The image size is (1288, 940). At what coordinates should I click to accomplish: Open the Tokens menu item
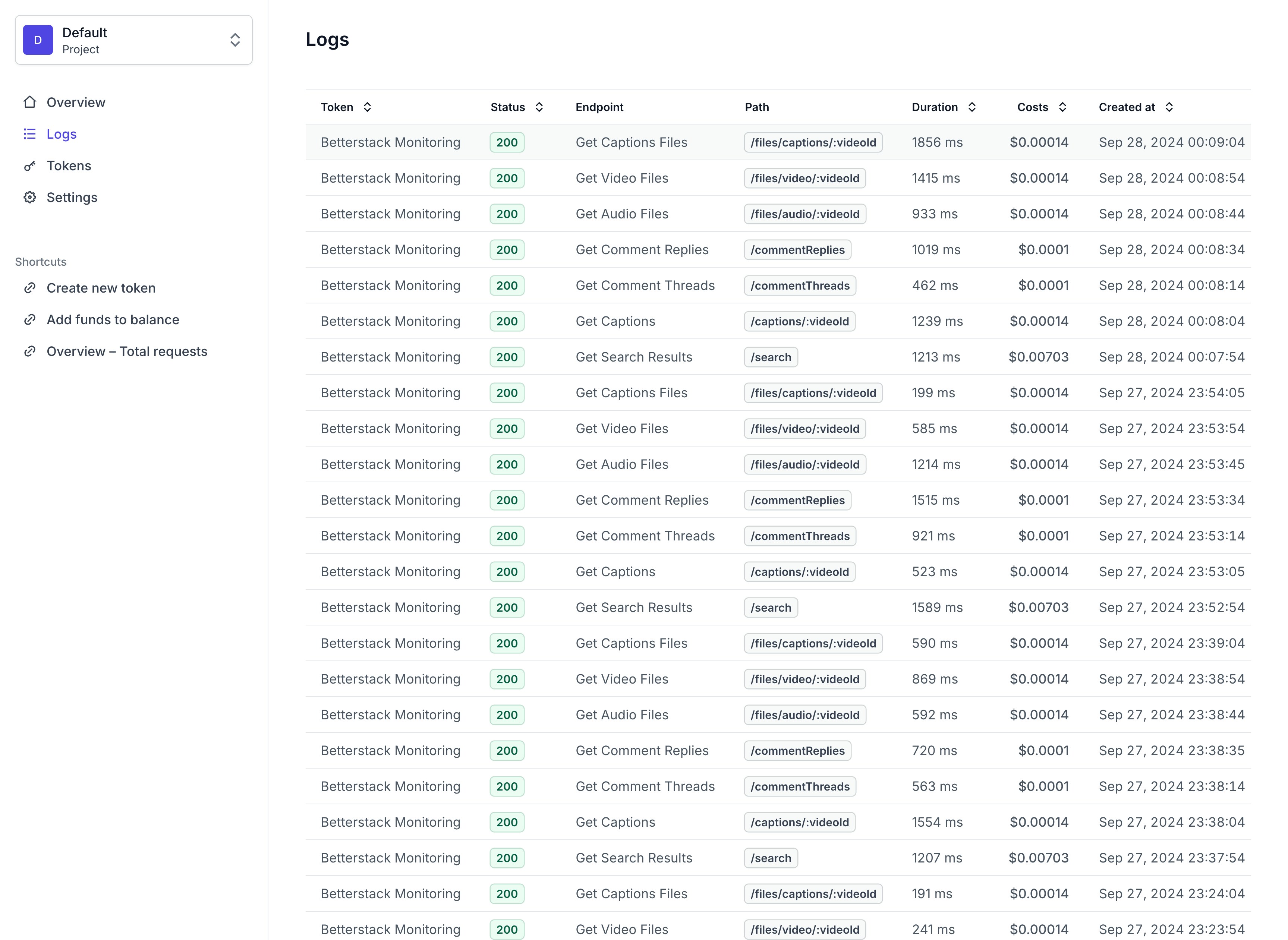(69, 165)
